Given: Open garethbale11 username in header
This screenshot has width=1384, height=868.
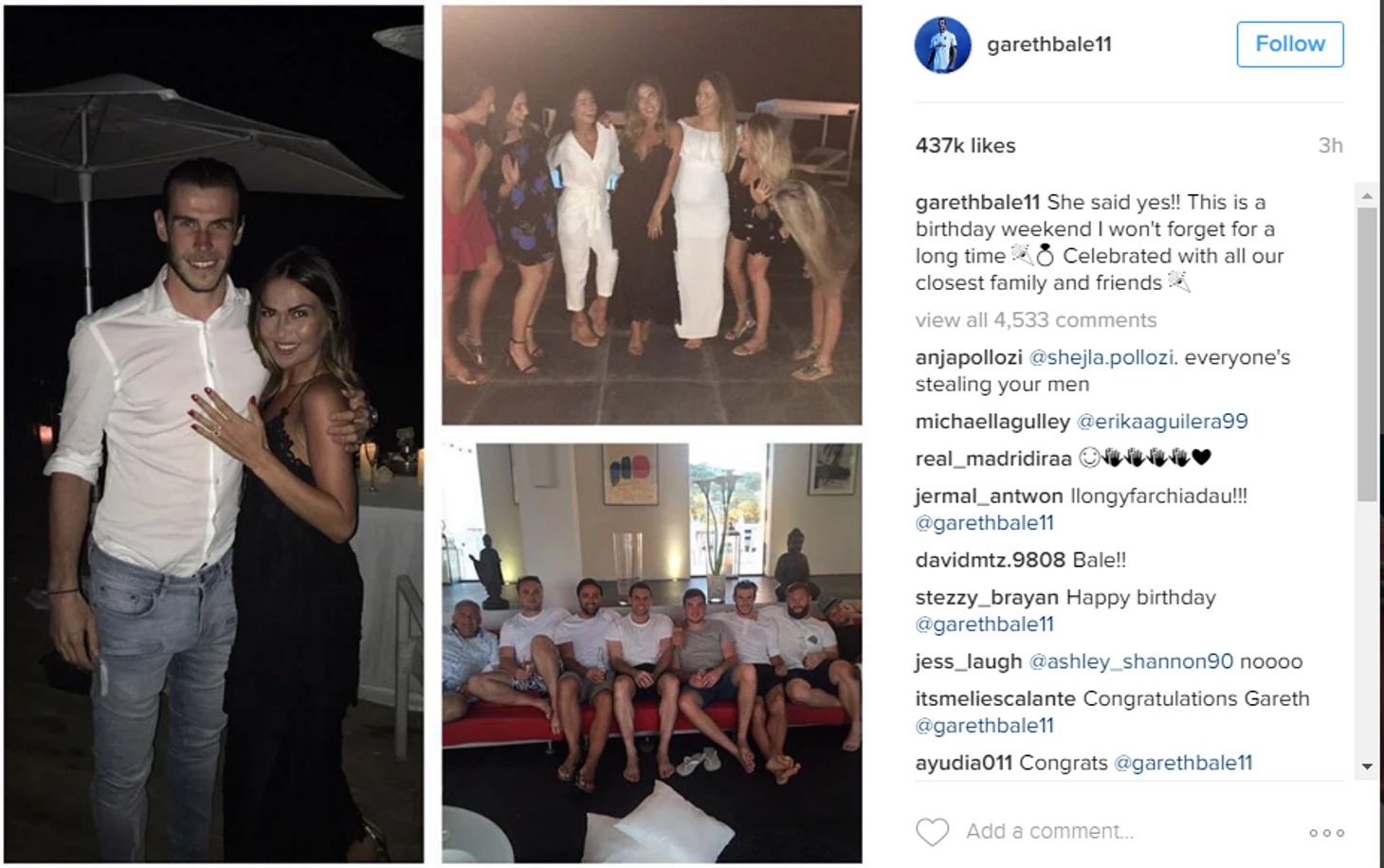Looking at the screenshot, I should coord(1048,45).
